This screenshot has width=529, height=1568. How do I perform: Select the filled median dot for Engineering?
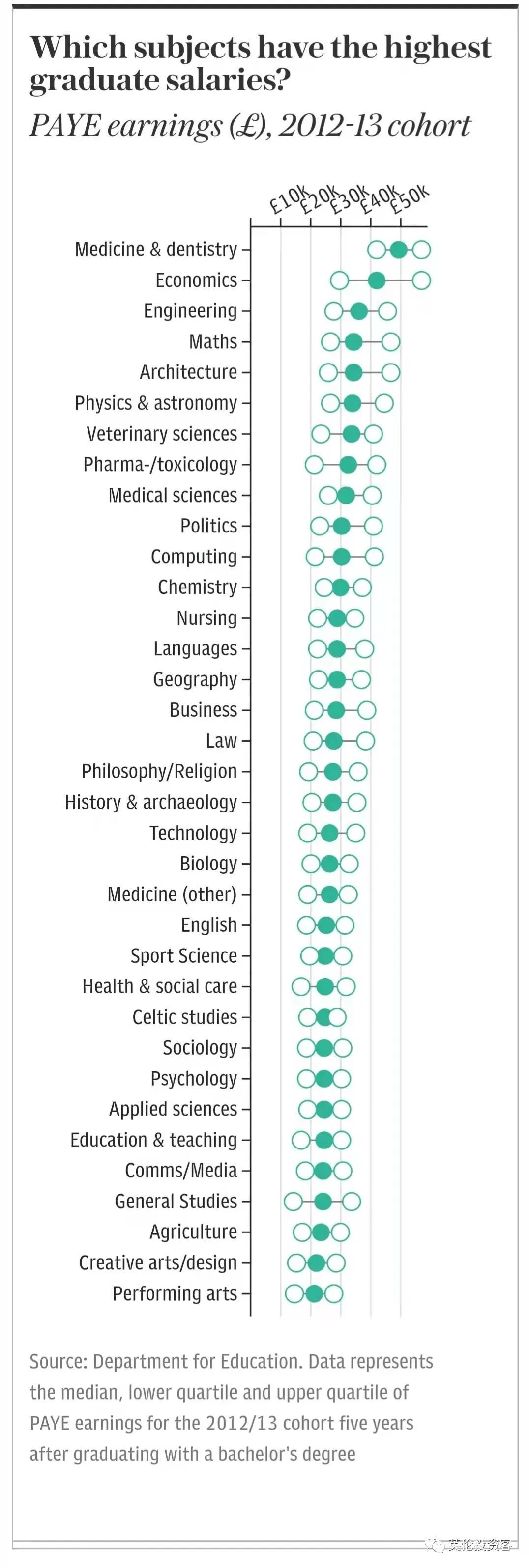pos(359,311)
